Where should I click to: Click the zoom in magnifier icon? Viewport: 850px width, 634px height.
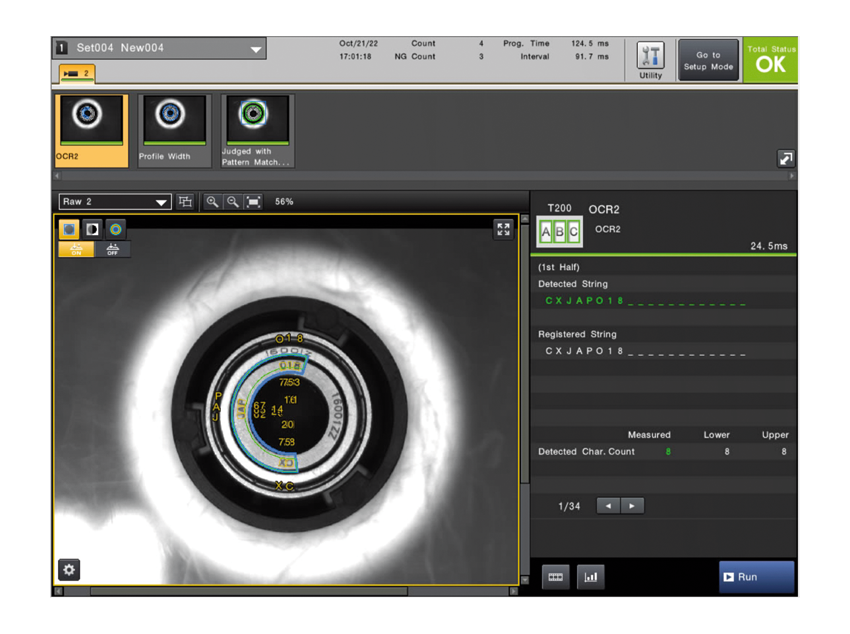coord(212,202)
